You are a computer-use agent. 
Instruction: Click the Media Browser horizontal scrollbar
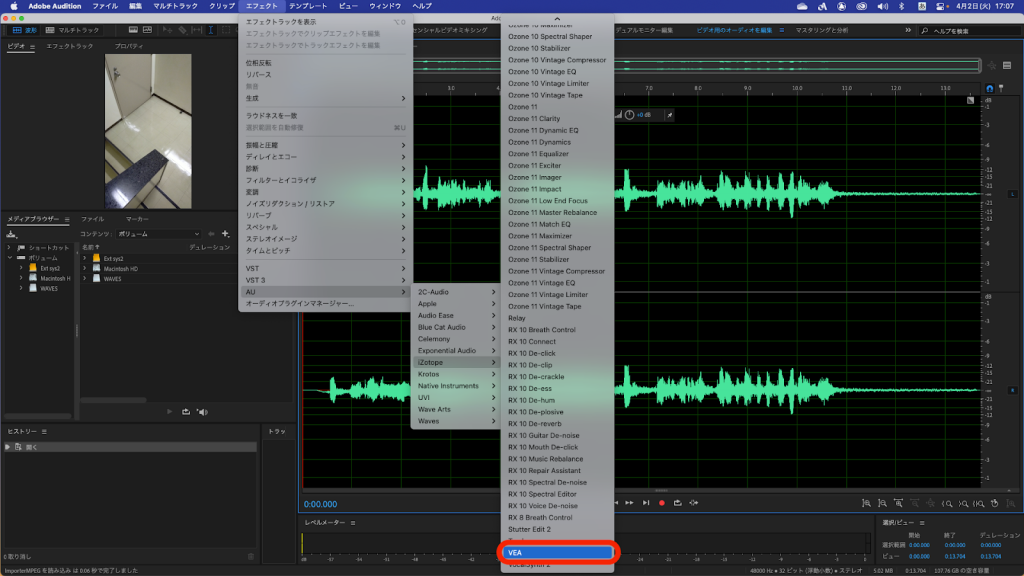114,400
